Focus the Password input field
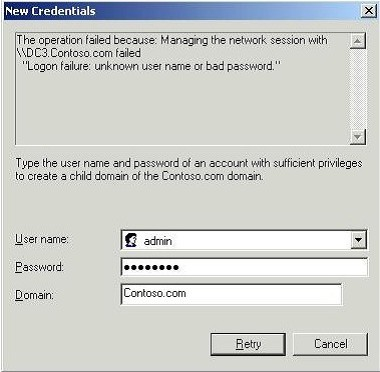Viewport: 380px width, 372px height. click(x=244, y=267)
